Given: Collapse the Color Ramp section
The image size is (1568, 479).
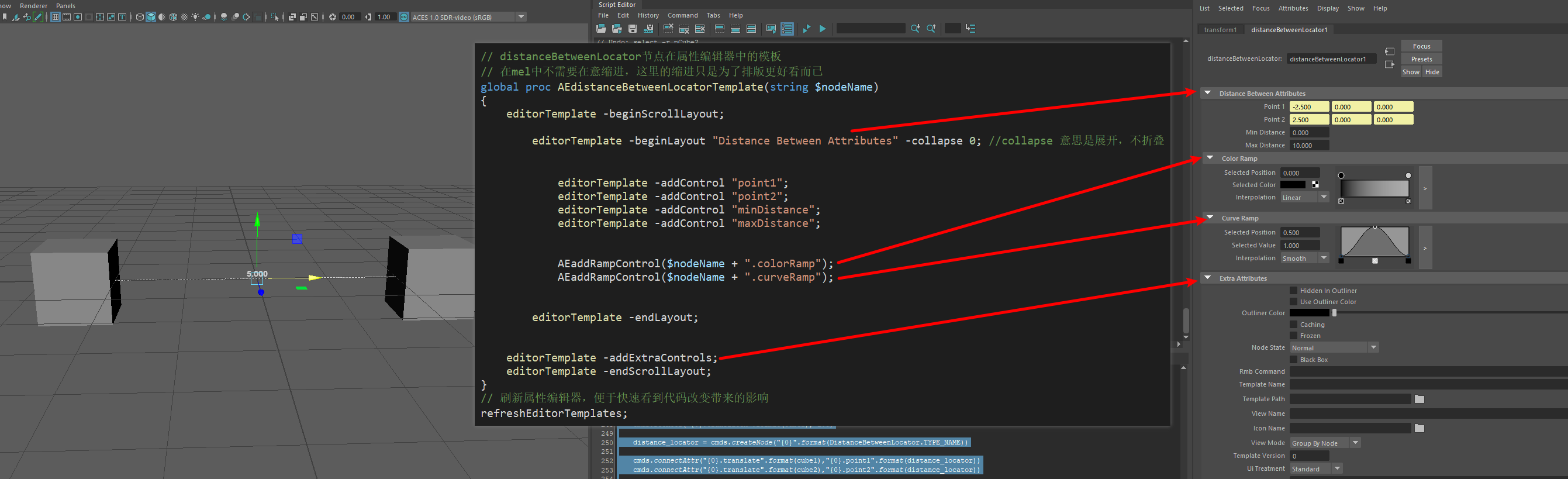Looking at the screenshot, I should click(x=1210, y=158).
